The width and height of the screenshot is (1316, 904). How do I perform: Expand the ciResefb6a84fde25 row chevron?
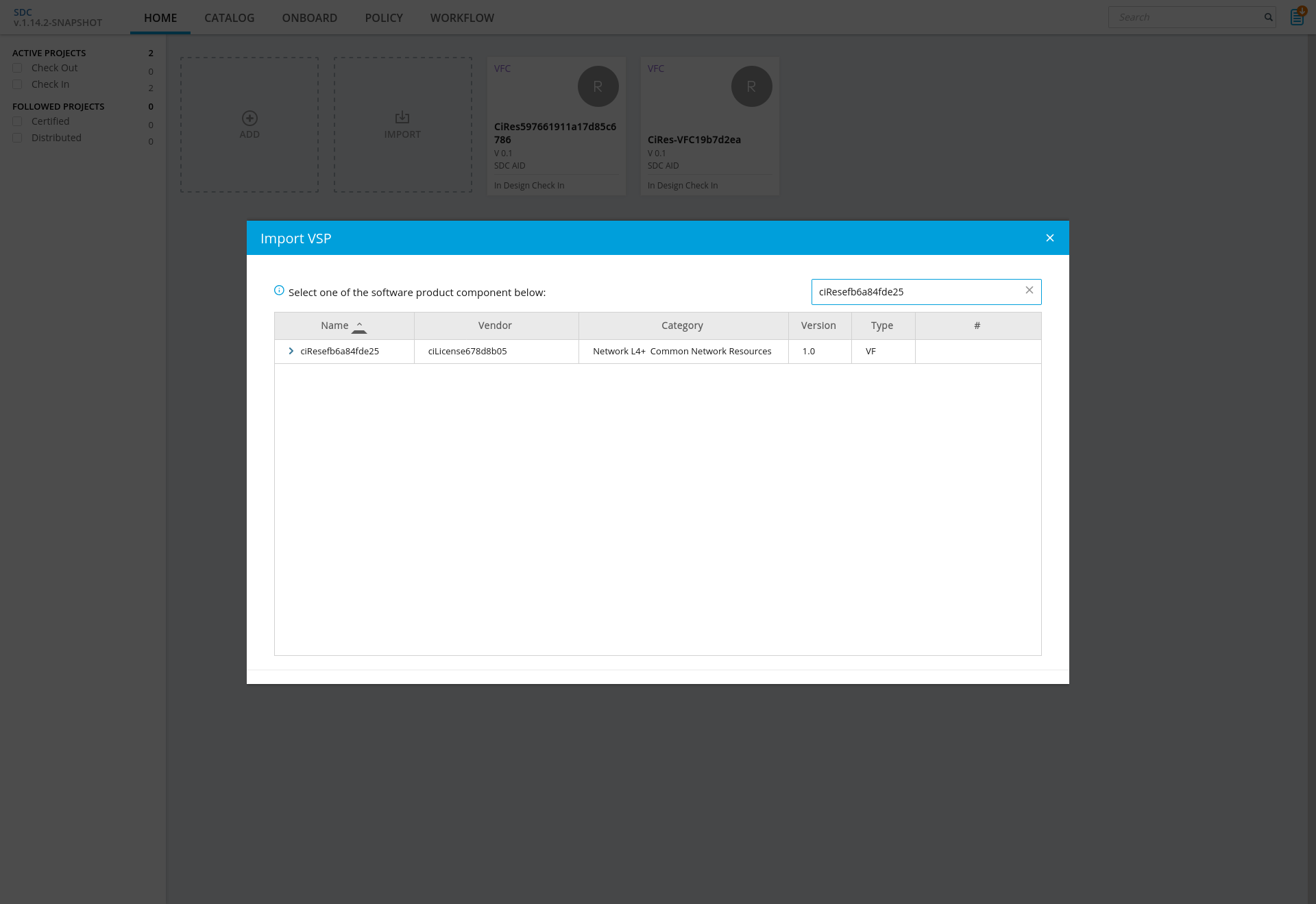(x=291, y=351)
